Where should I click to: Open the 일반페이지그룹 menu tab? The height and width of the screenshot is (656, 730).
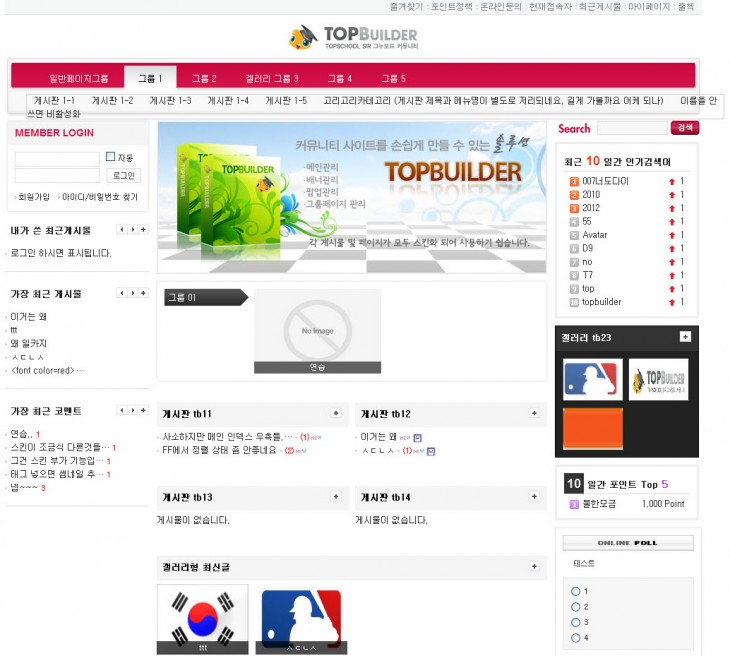79,78
